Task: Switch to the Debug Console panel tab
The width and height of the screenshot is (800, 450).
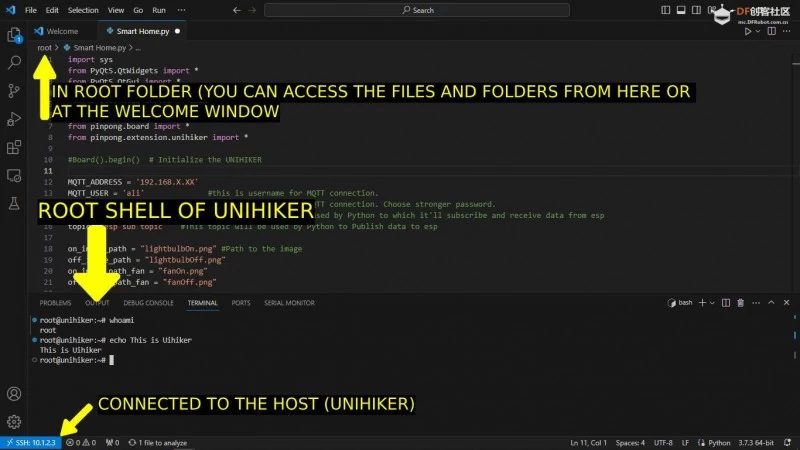Action: pos(148,303)
